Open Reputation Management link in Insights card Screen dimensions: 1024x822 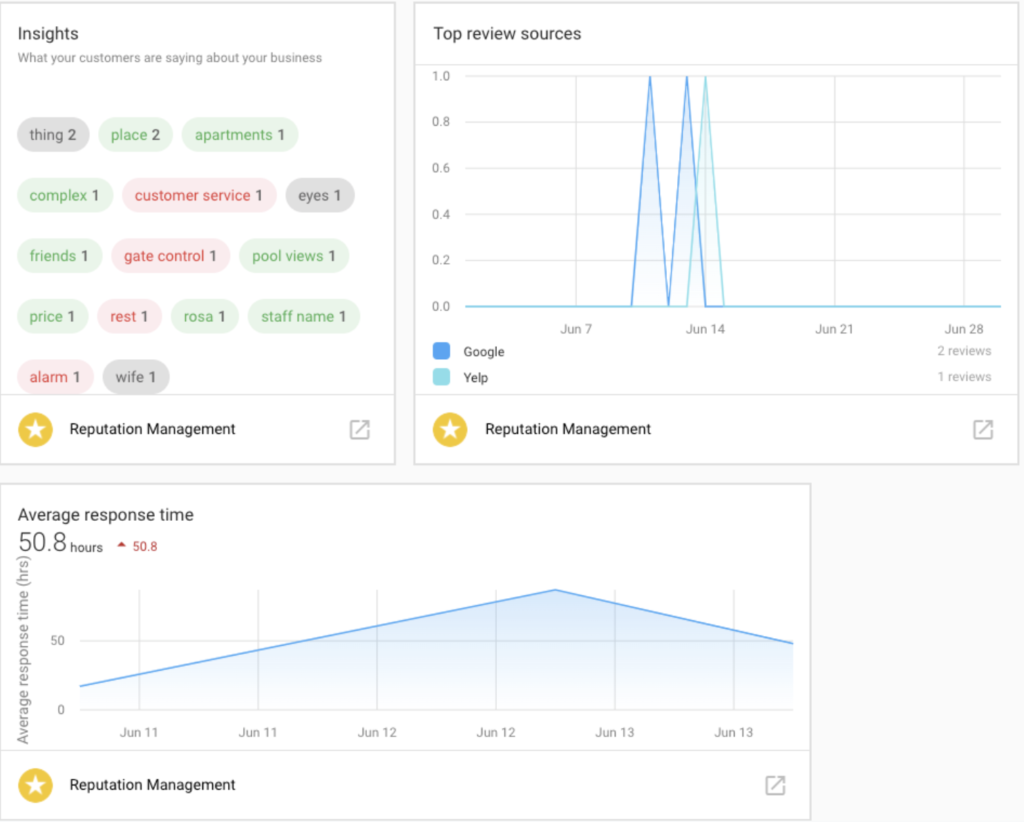152,429
